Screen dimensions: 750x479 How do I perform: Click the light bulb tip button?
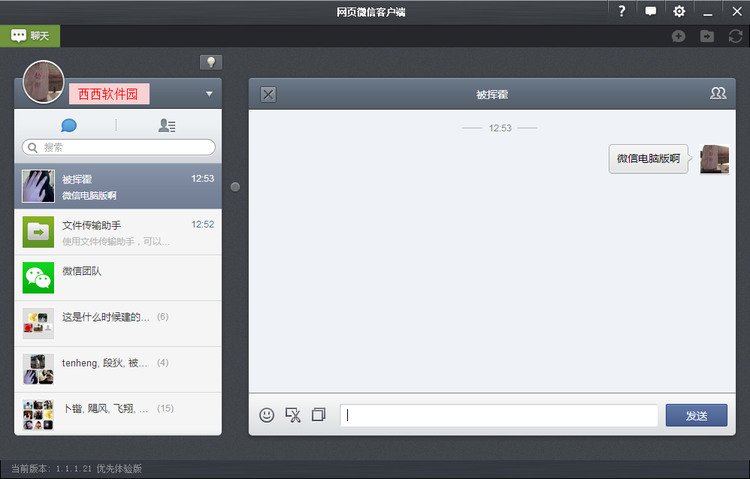tap(211, 62)
